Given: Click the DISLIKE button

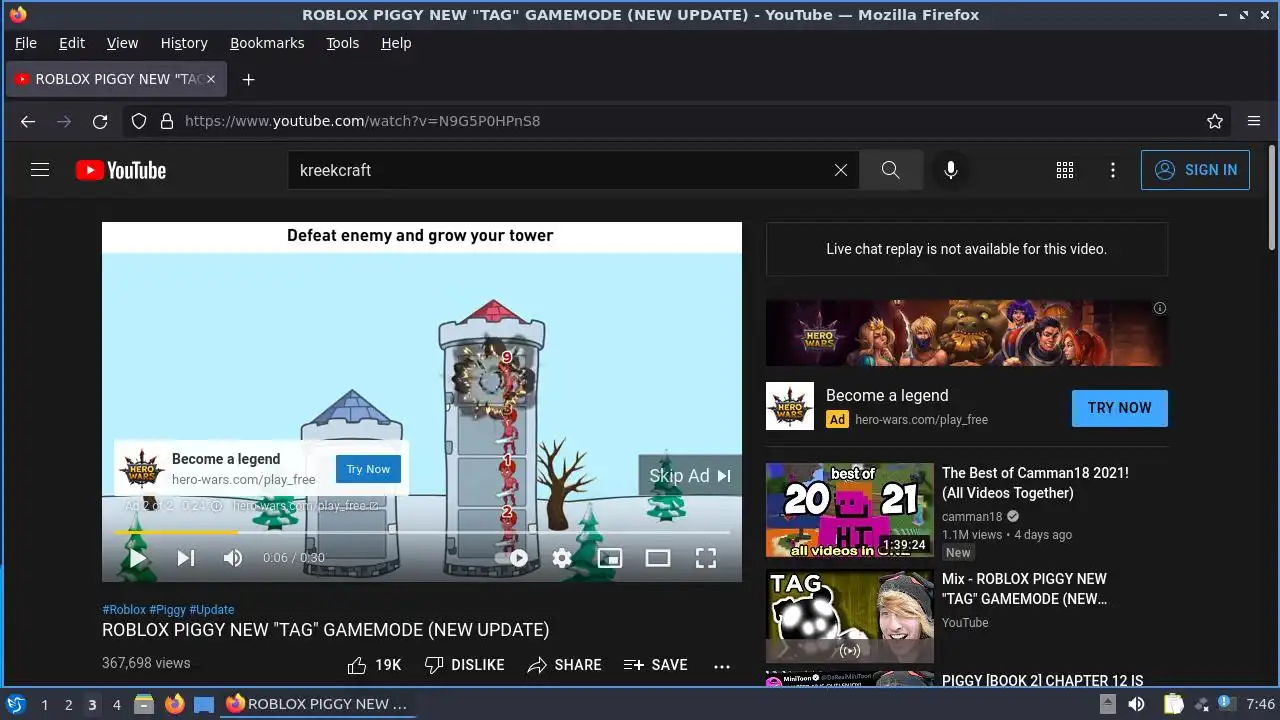Looking at the screenshot, I should pyautogui.click(x=464, y=665).
